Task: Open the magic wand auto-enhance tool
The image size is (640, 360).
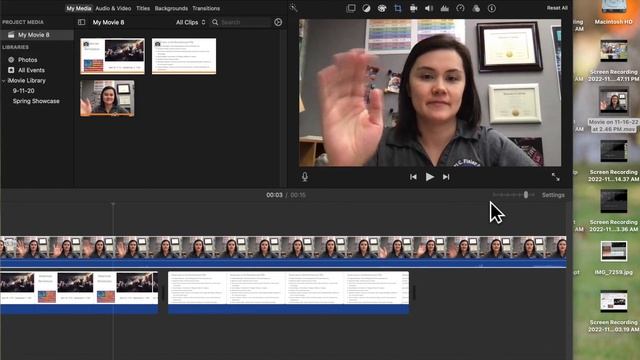Action: [x=293, y=8]
